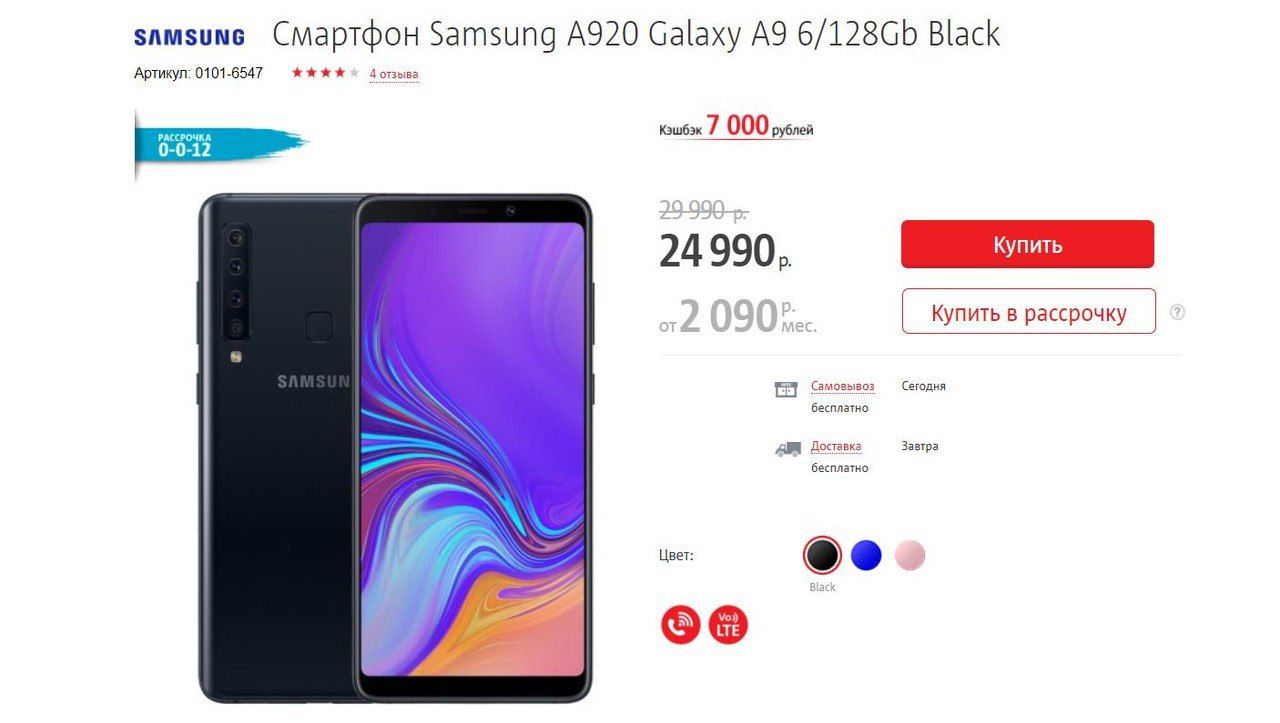This screenshot has width=1280, height=723.
Task: Click the Кэшбэк 7 000 рублей link
Action: pos(736,127)
